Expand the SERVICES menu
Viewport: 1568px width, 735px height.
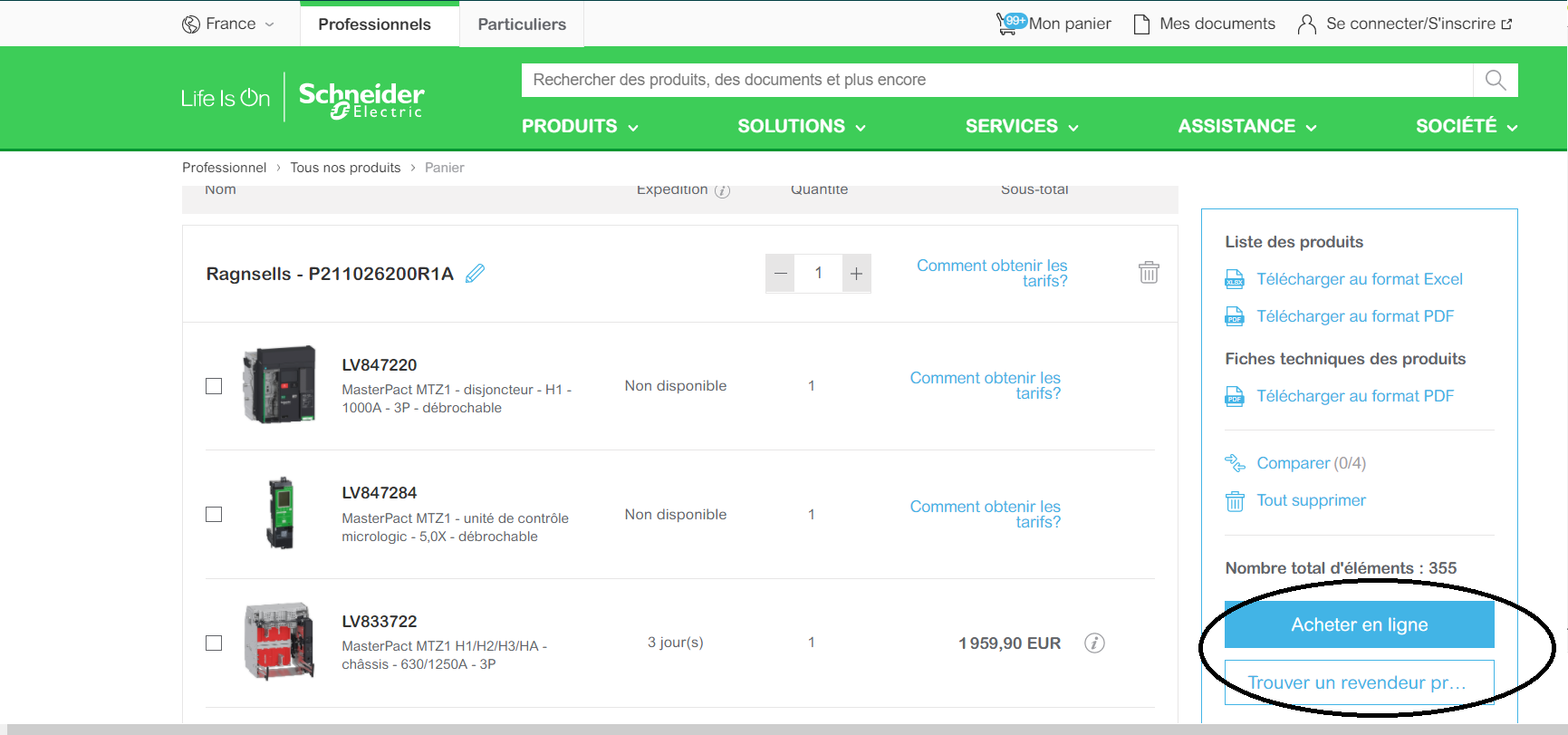(1022, 126)
